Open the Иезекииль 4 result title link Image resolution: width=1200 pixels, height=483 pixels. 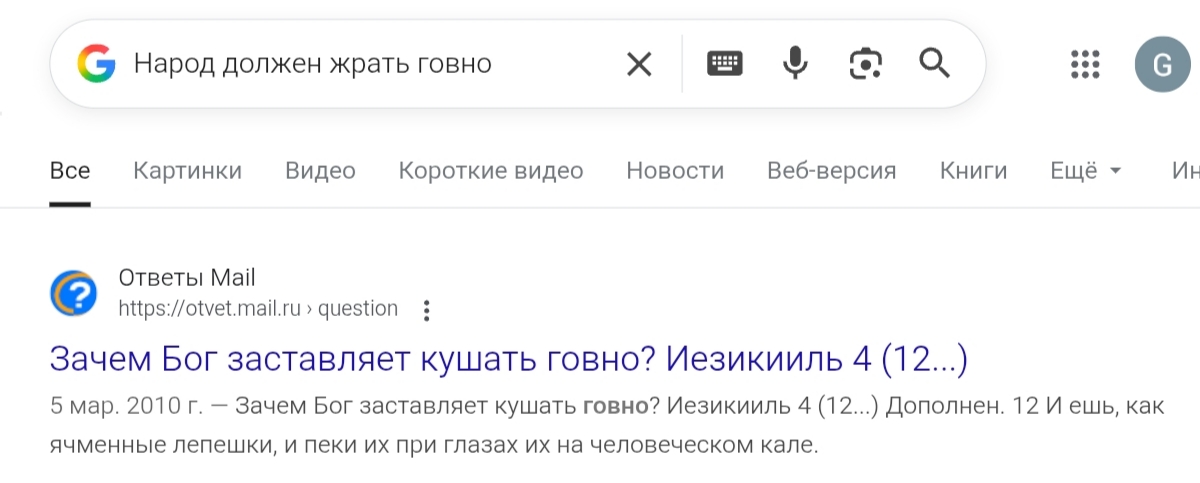point(508,360)
